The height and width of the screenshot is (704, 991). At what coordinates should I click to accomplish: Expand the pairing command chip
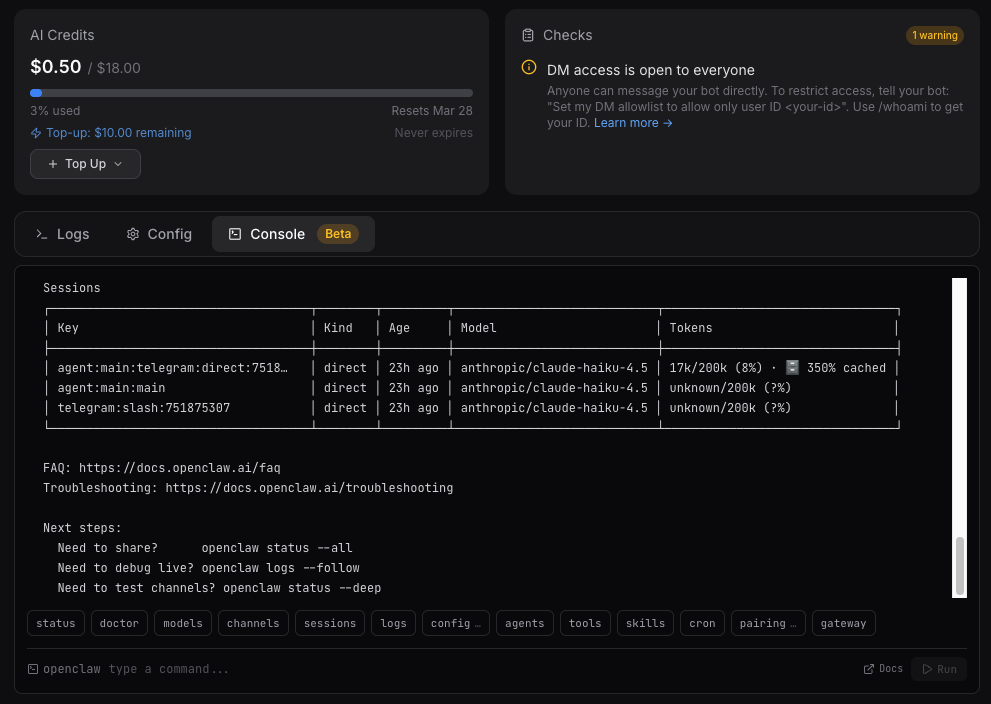[x=768, y=623]
